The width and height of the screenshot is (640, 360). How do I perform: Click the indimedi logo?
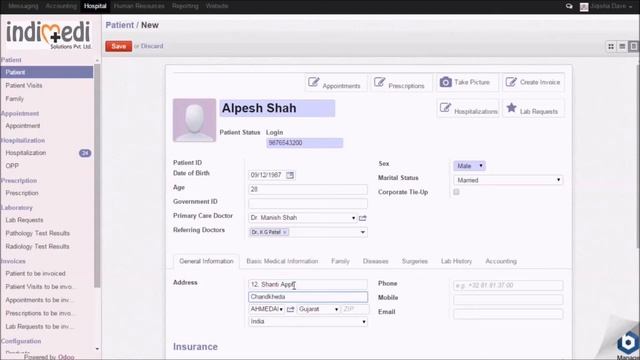[x=49, y=34]
